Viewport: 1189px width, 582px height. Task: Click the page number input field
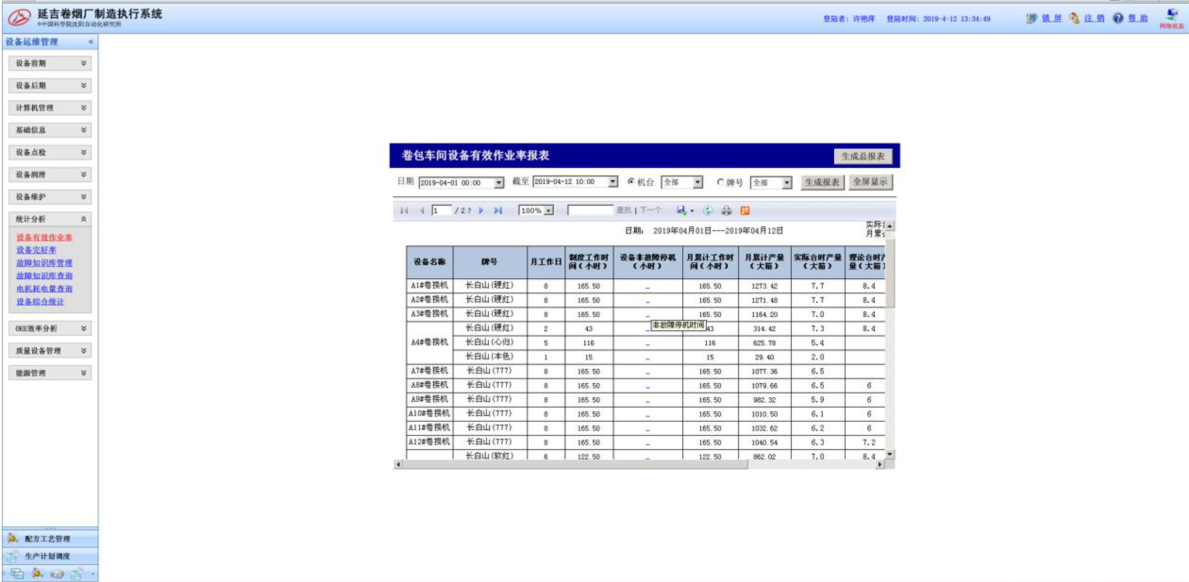[441, 211]
